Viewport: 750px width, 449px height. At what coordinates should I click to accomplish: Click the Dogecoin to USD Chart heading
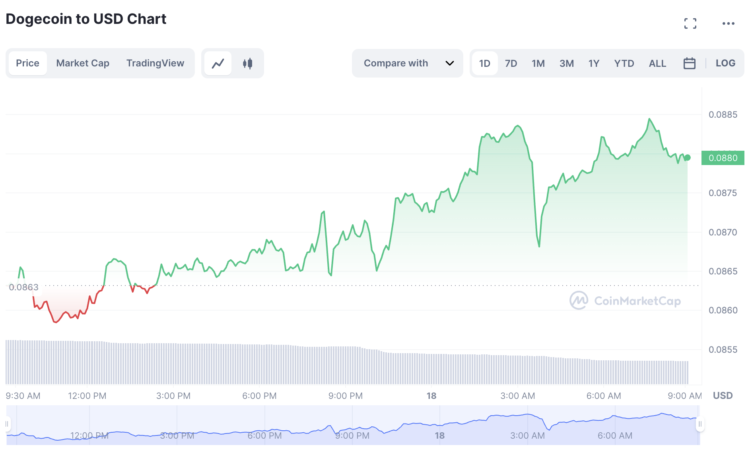[x=86, y=19]
